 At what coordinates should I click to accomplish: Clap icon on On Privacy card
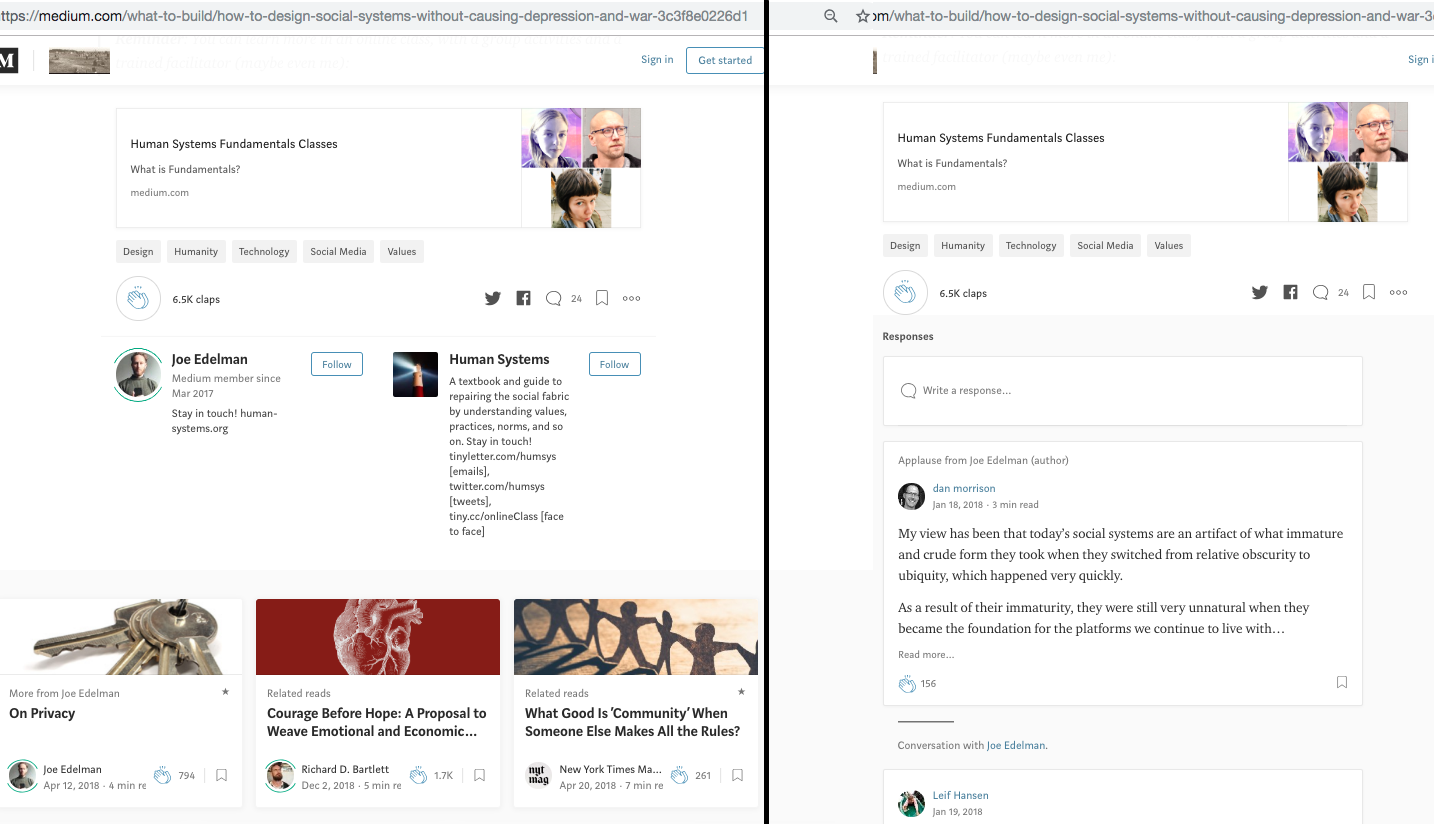[x=163, y=775]
